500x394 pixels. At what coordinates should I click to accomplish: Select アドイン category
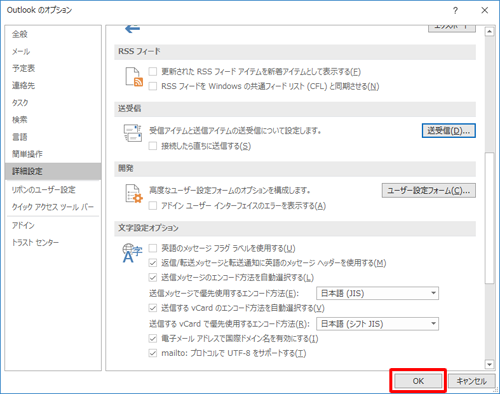(53, 225)
